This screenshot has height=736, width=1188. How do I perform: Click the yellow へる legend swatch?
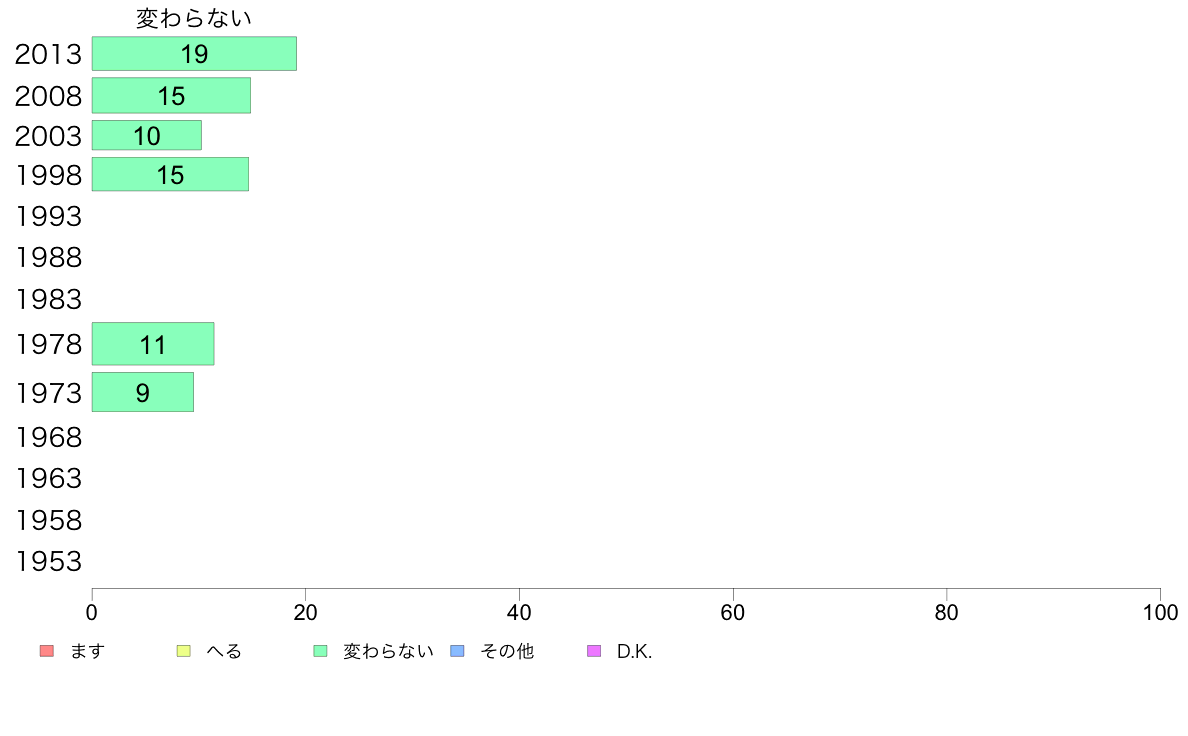coord(183,651)
